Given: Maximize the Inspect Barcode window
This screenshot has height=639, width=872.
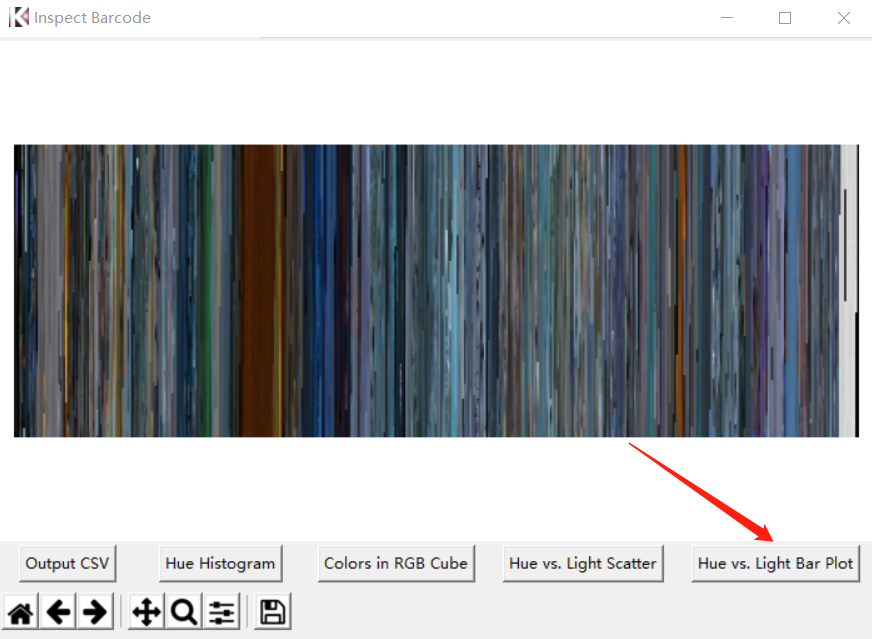Looking at the screenshot, I should tap(785, 18).
